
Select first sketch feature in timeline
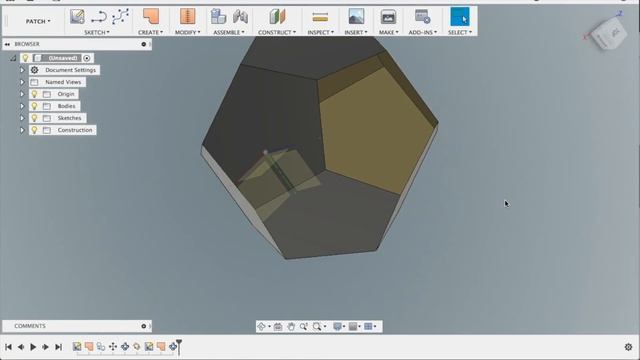(x=77, y=347)
